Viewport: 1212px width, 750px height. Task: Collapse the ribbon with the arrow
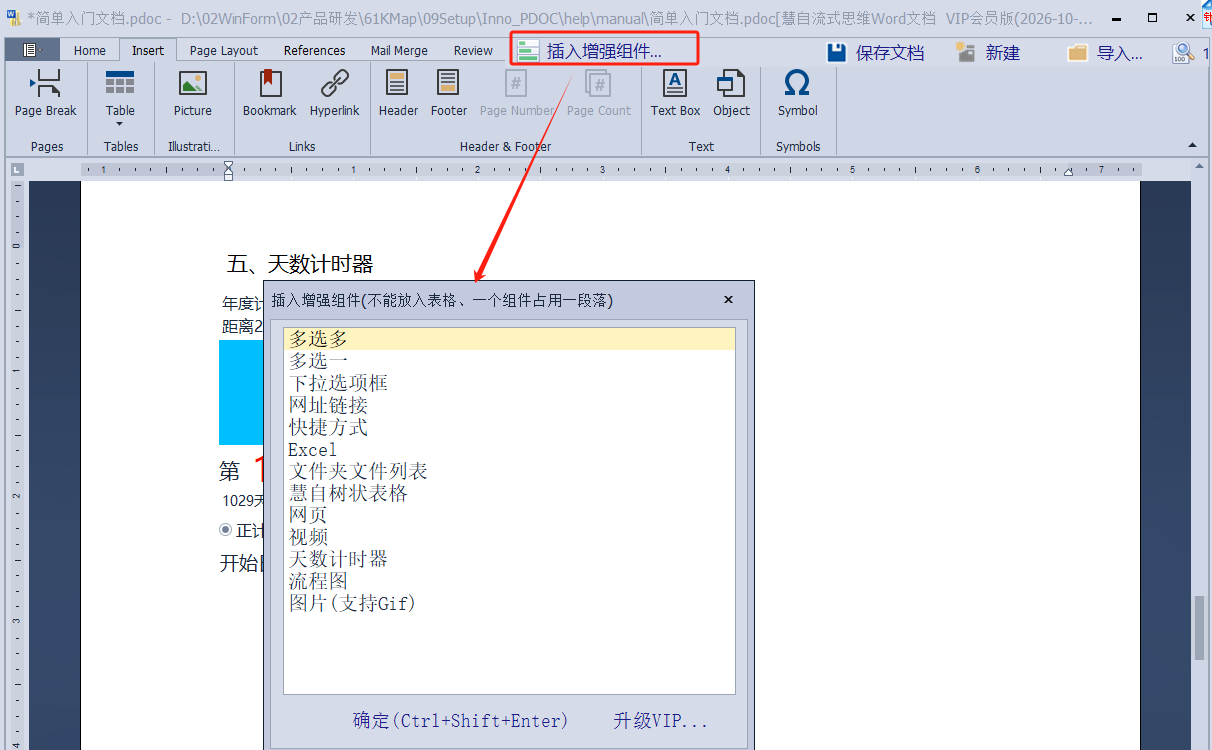[1192, 146]
